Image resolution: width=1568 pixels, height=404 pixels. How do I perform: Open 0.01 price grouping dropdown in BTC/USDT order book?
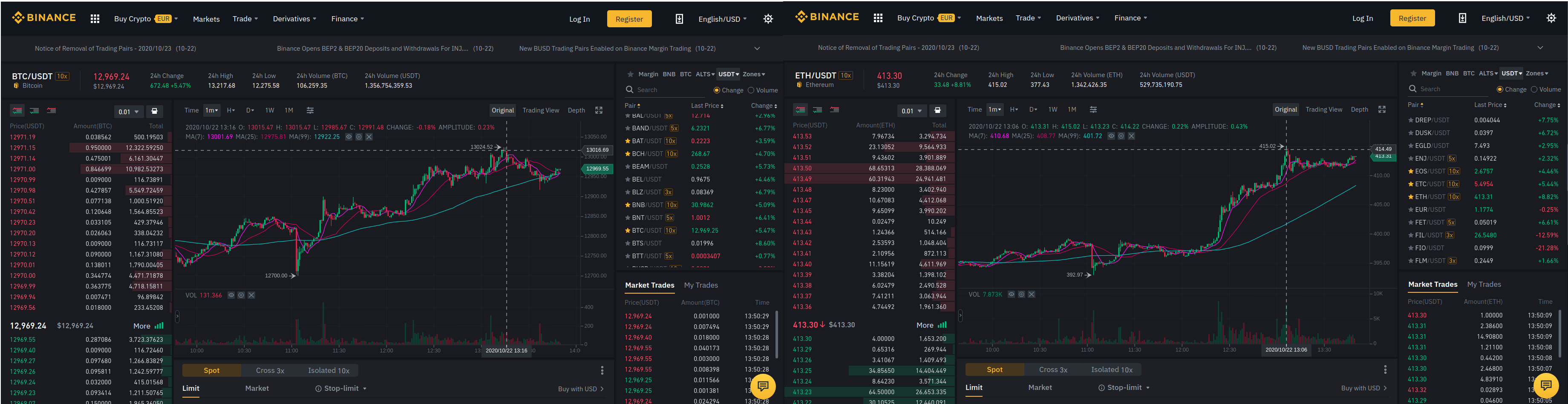coord(128,112)
